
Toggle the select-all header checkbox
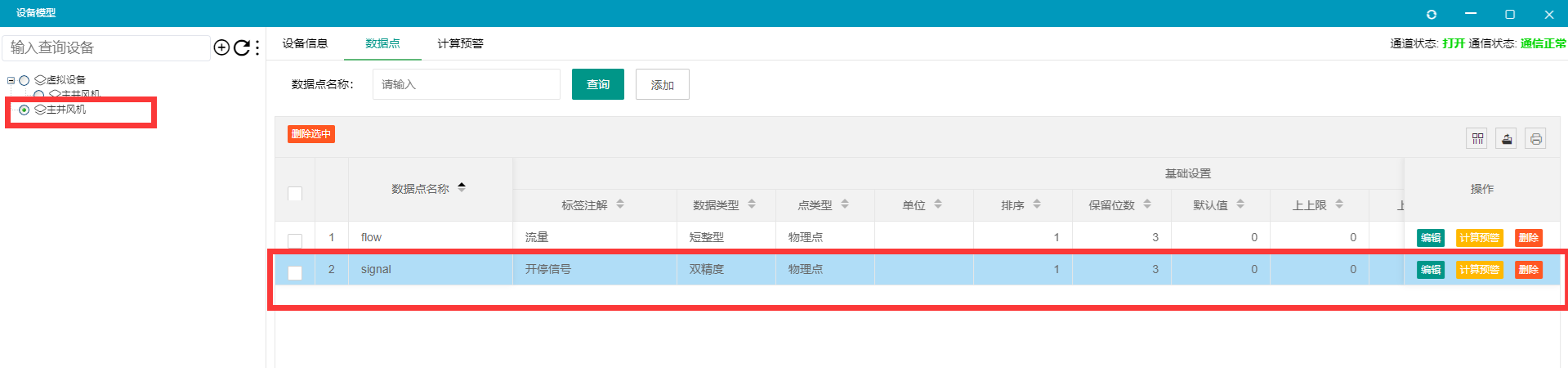[x=295, y=194]
